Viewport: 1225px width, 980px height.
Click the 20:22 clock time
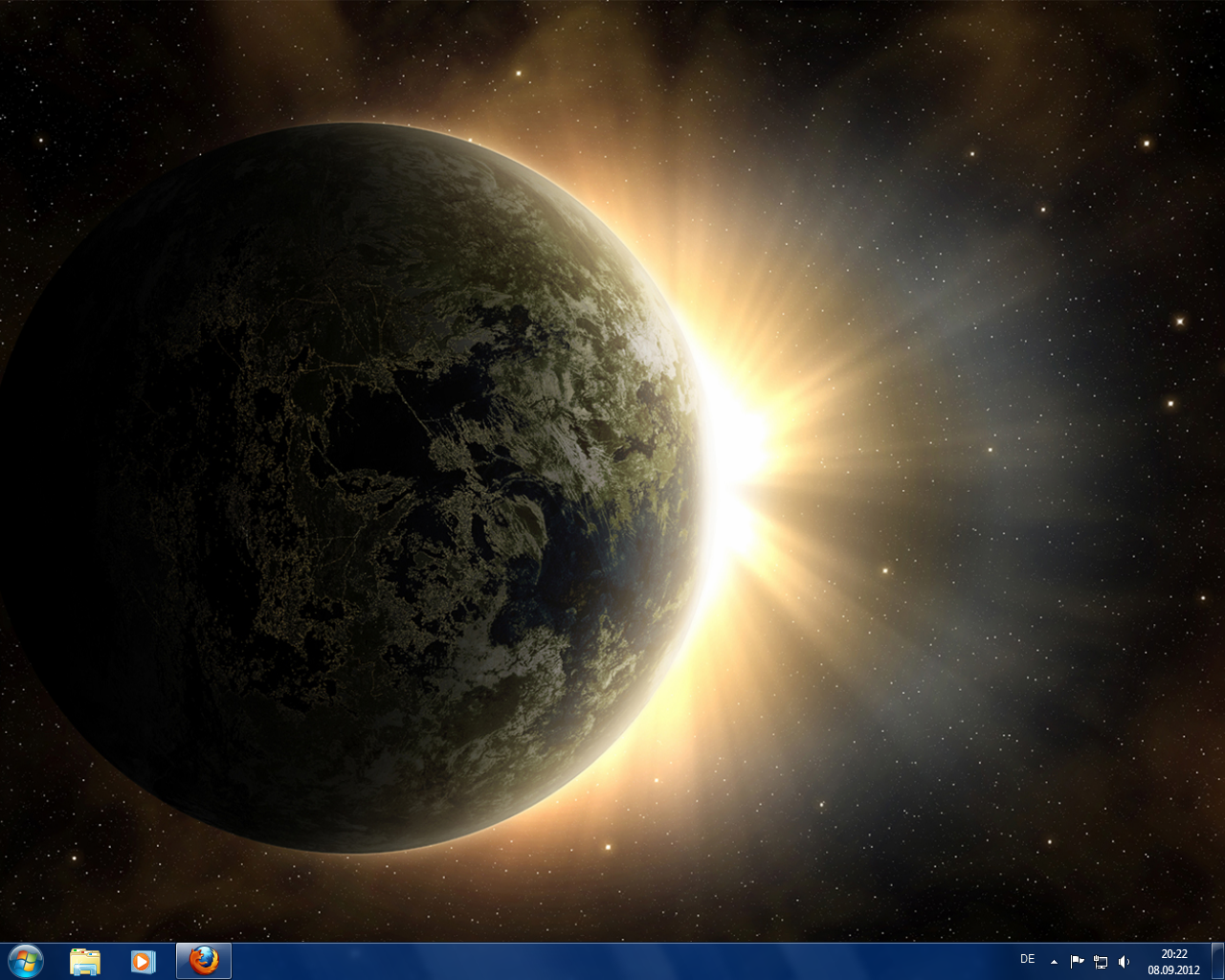[1173, 953]
